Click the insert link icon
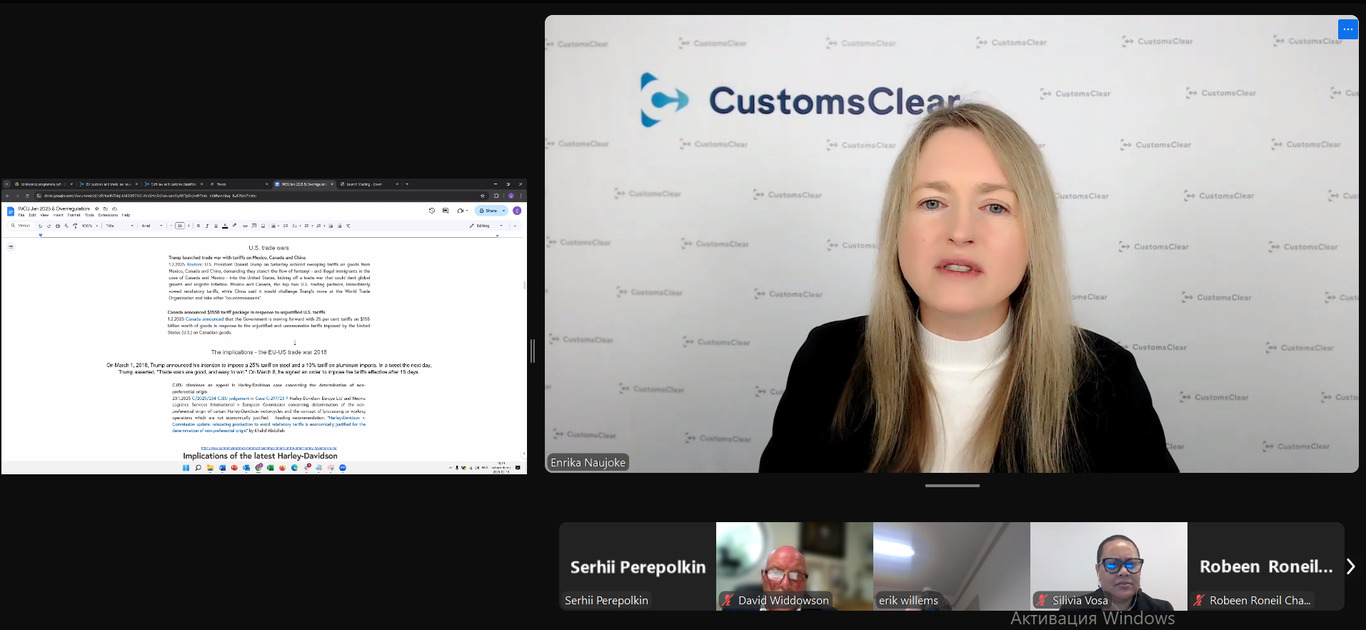 245,226
